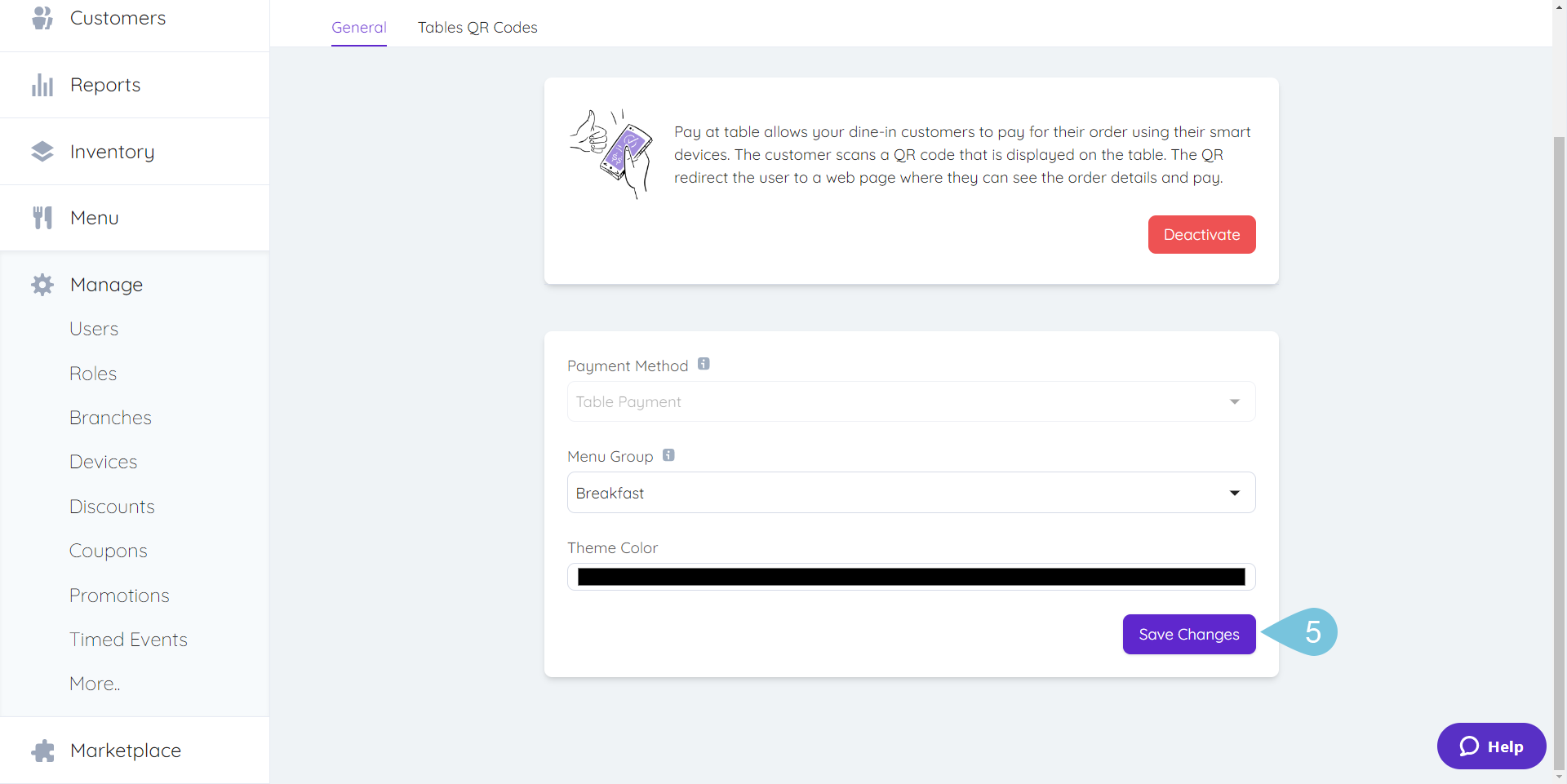Click the Save Changes button

[1189, 634]
